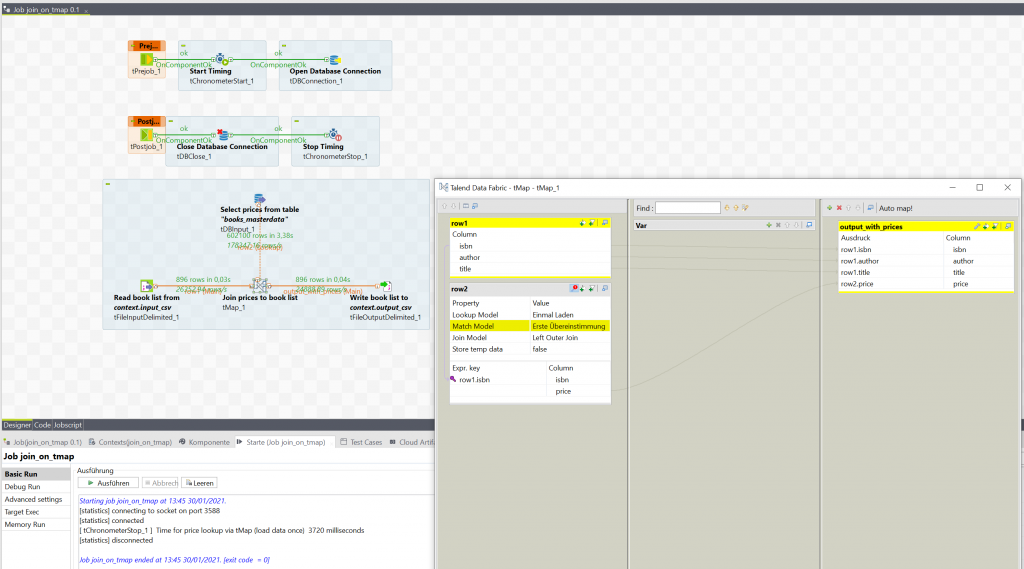This screenshot has height=569, width=1024.
Task: Click the tMap_1 join component icon
Action: pyautogui.click(x=259, y=285)
